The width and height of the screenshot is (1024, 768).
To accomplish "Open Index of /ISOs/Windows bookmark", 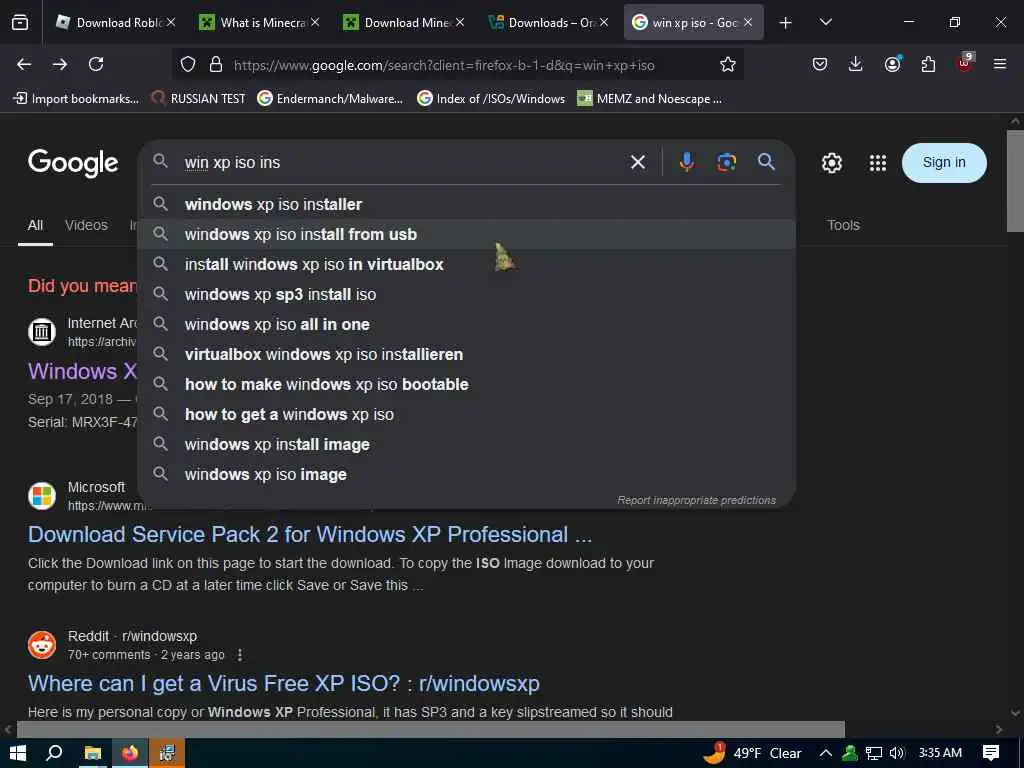I will [491, 99].
